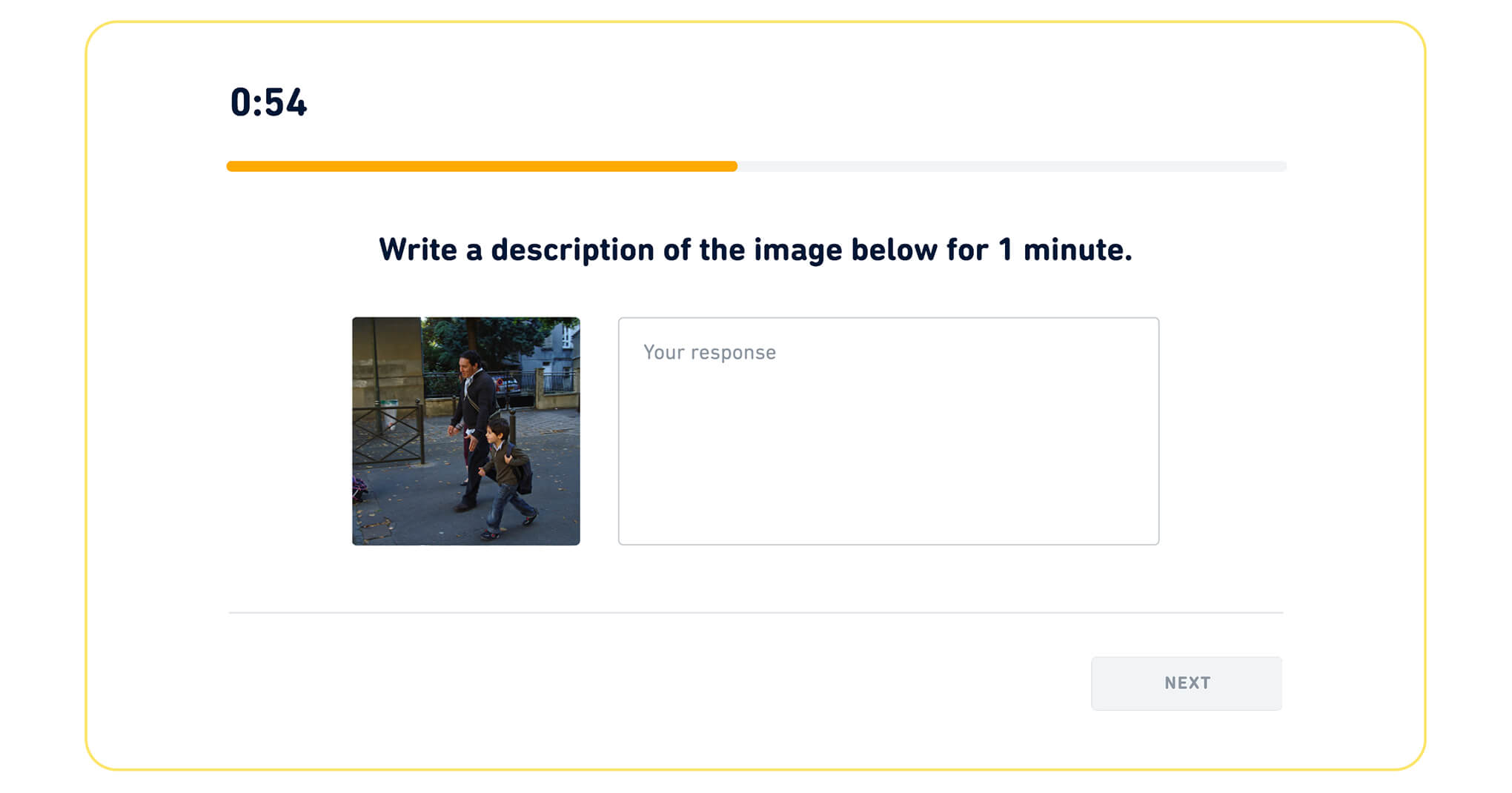The image size is (1512, 793).
Task: Click the right end of the progress bar
Action: pyautogui.click(x=1279, y=167)
